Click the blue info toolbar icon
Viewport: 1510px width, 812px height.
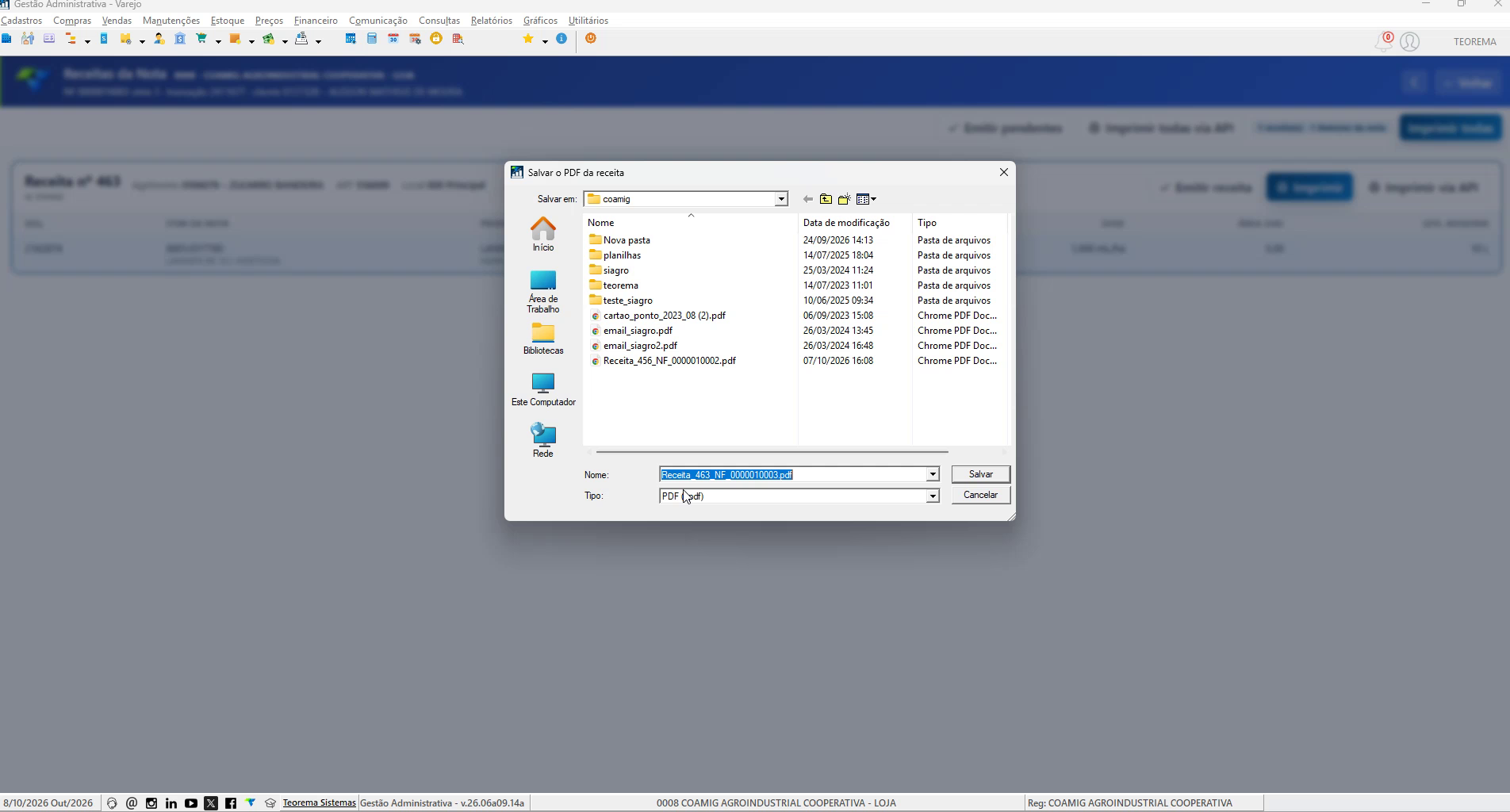pyautogui.click(x=561, y=39)
